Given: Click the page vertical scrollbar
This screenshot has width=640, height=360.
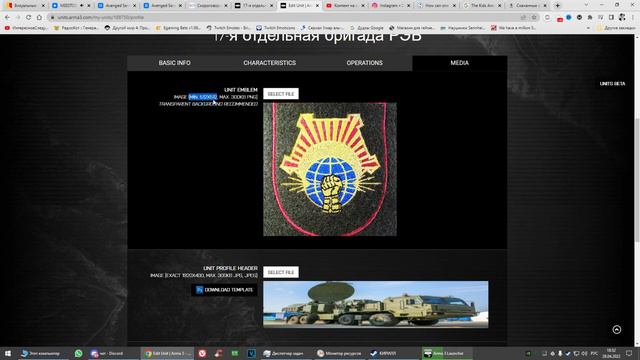Looking at the screenshot, I should point(637,180).
